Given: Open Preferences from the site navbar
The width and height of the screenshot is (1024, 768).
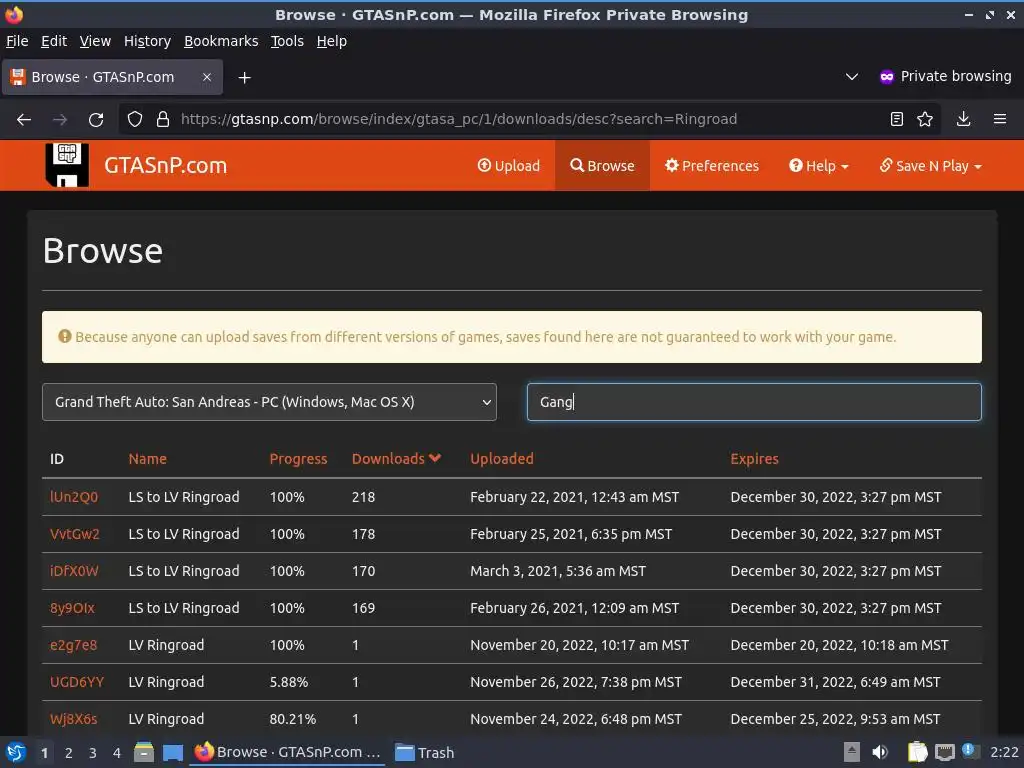Looking at the screenshot, I should point(712,166).
